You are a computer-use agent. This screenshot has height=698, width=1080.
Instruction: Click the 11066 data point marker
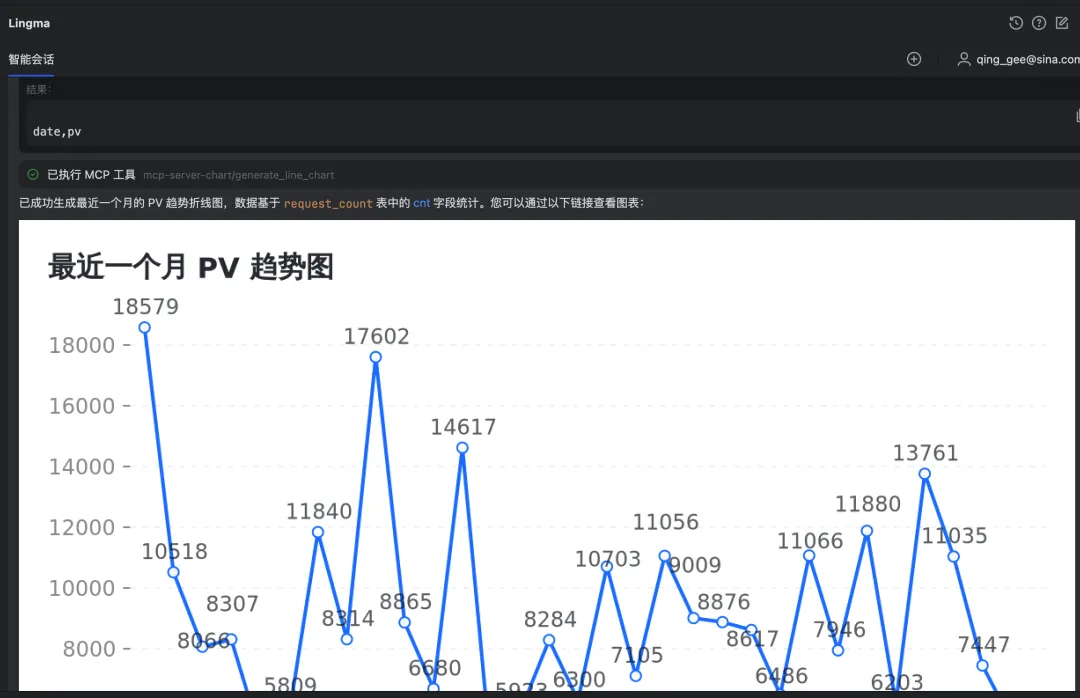pyautogui.click(x=809, y=555)
